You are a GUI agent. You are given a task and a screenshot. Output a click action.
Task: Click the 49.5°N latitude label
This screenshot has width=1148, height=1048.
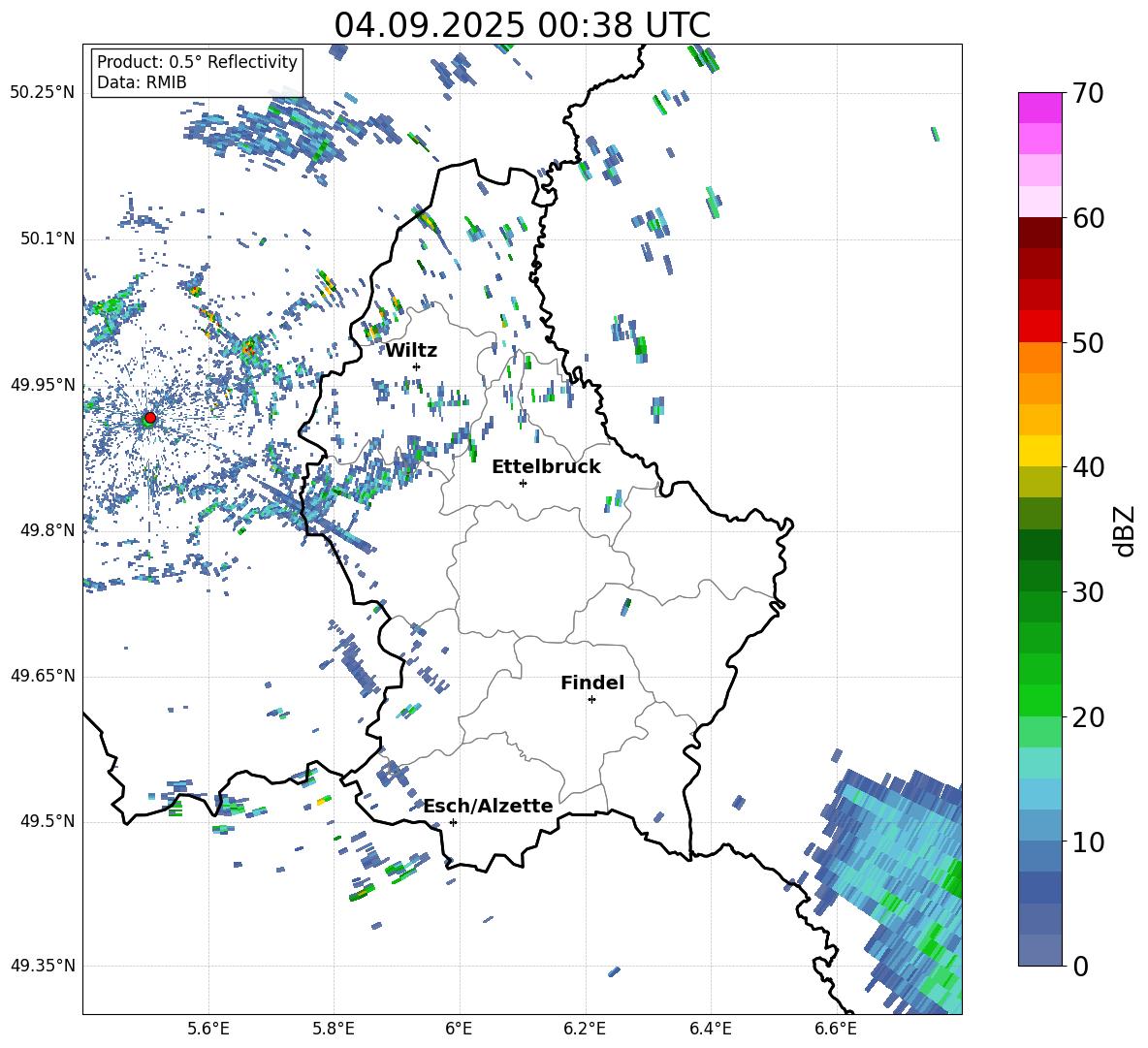pyautogui.click(x=48, y=820)
